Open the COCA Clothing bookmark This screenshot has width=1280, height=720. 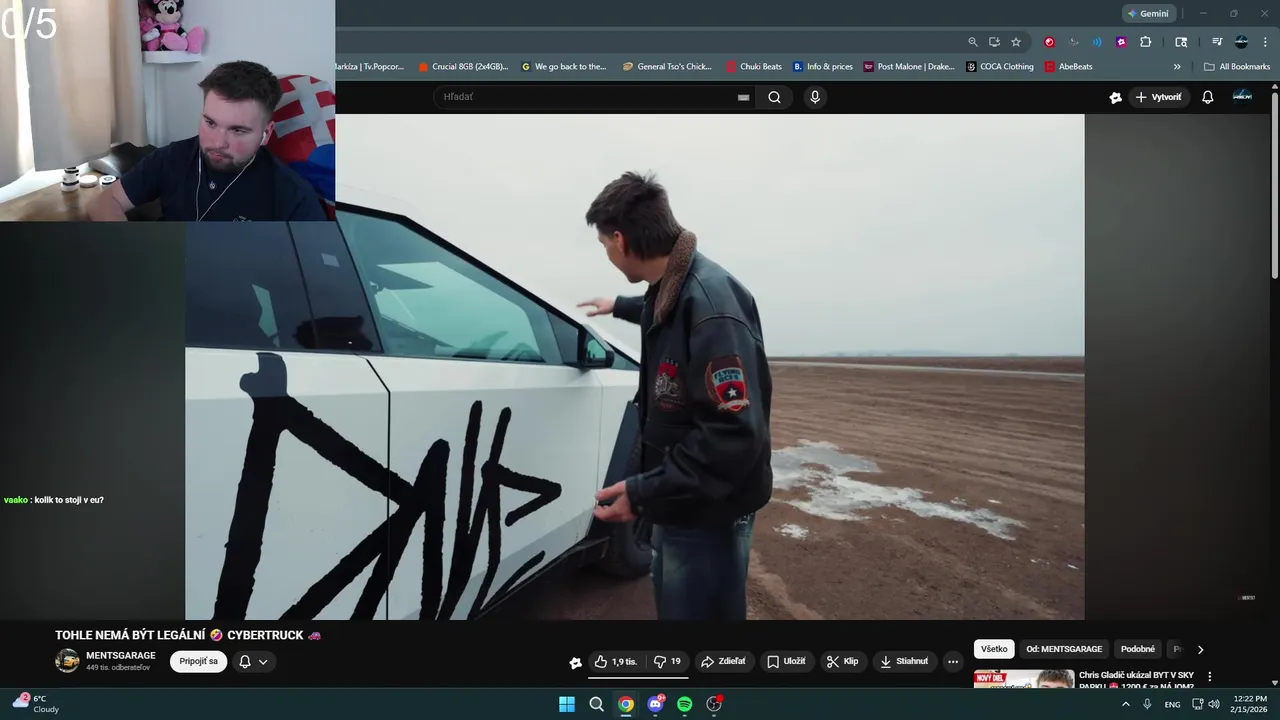coord(1000,67)
